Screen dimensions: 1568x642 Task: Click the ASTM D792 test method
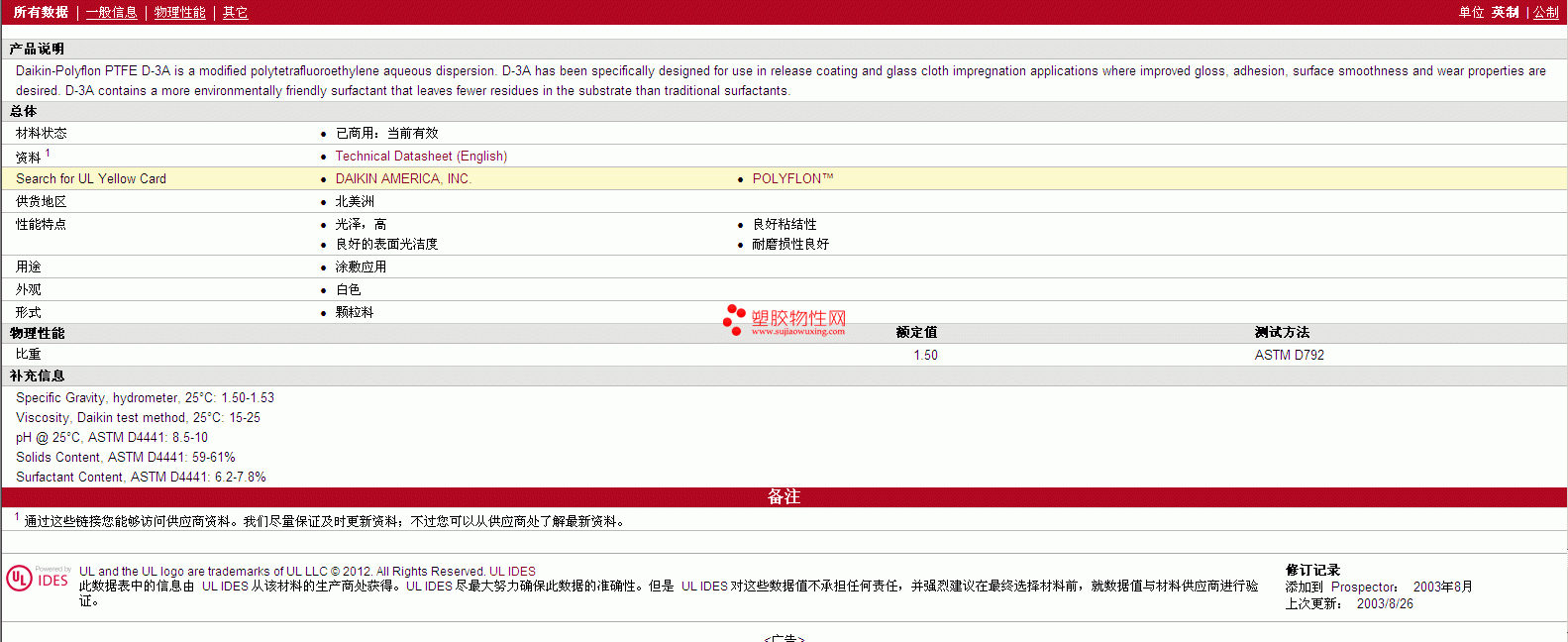(1289, 356)
